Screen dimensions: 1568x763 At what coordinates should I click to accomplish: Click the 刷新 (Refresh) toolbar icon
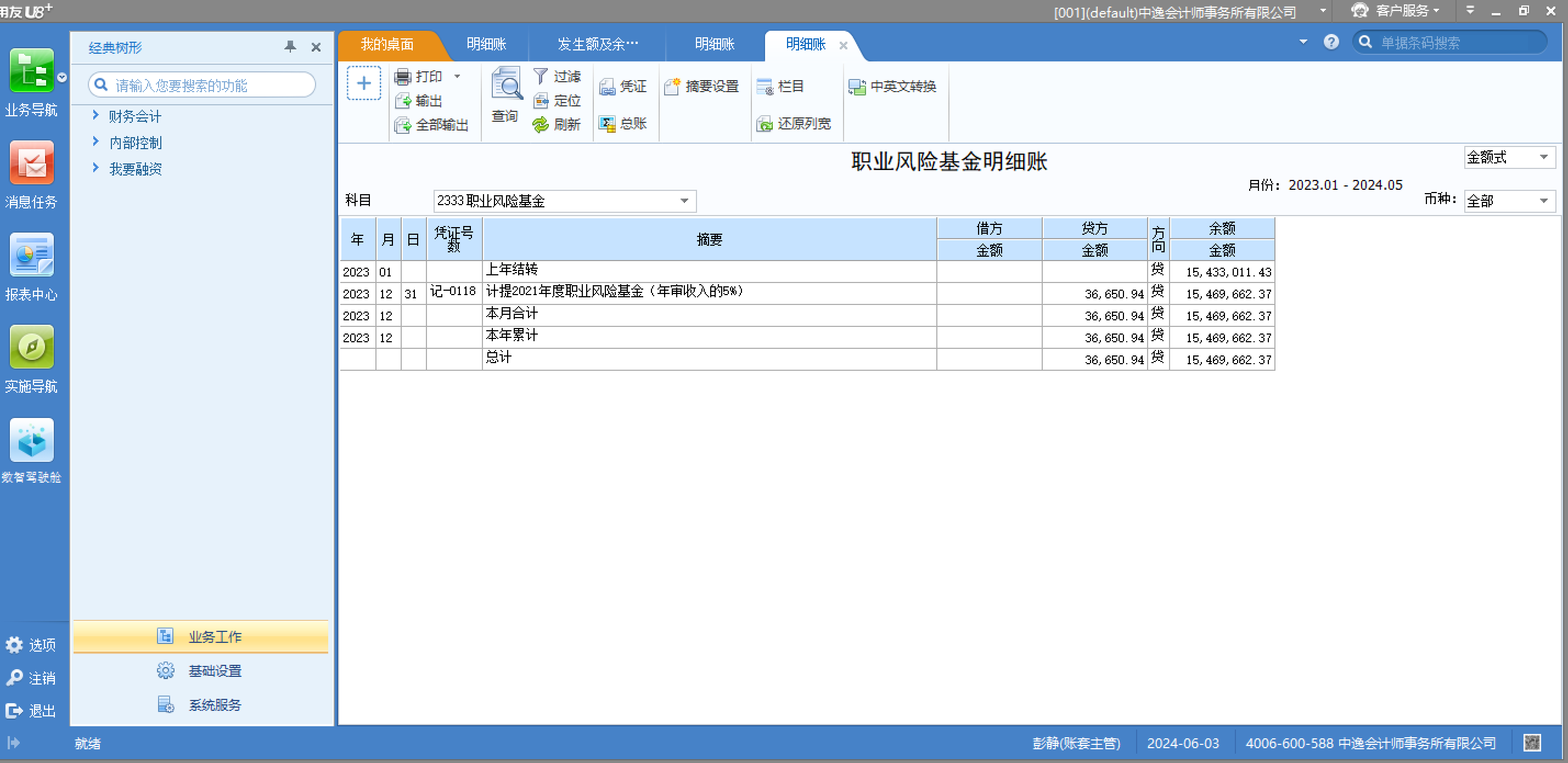[x=540, y=125]
